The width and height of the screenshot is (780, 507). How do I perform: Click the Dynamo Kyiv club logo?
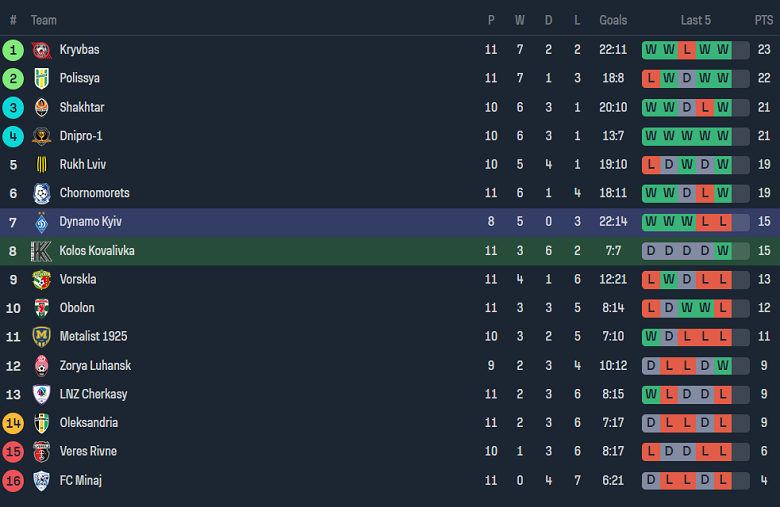point(41,222)
